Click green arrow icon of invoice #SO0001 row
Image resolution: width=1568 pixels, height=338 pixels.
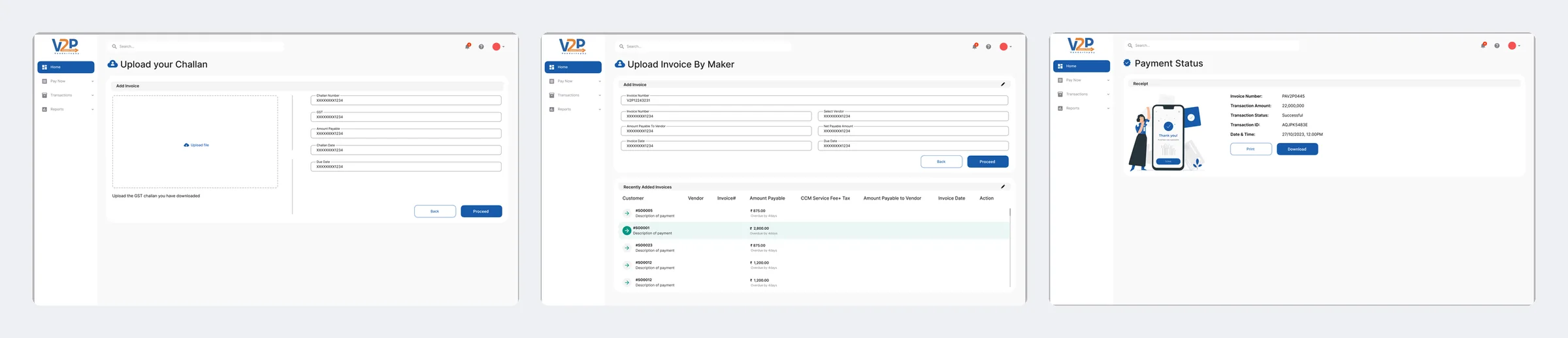(627, 230)
